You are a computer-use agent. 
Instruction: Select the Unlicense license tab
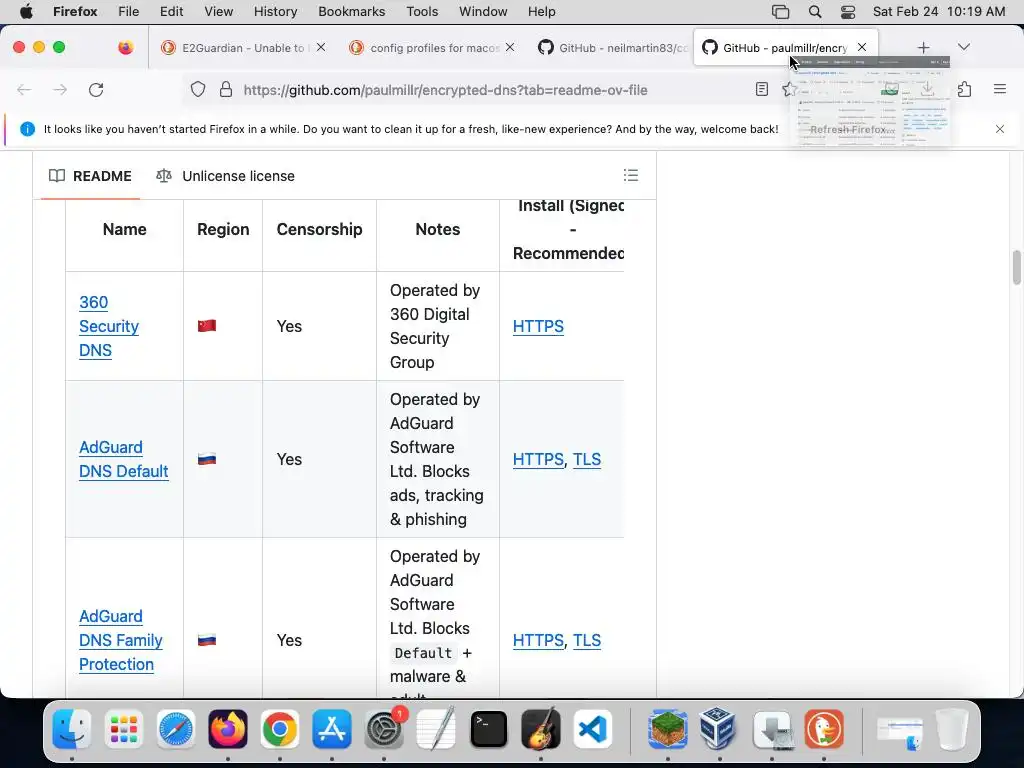[225, 176]
